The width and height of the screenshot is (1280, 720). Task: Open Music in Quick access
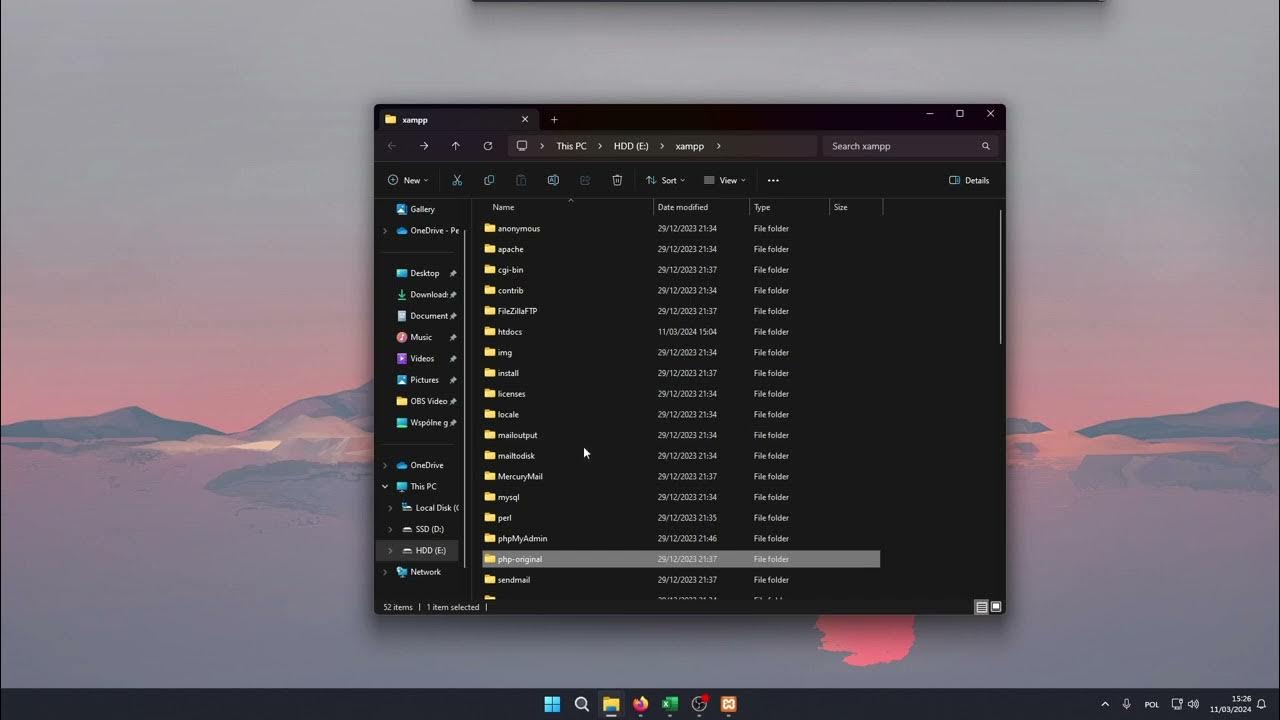421,337
